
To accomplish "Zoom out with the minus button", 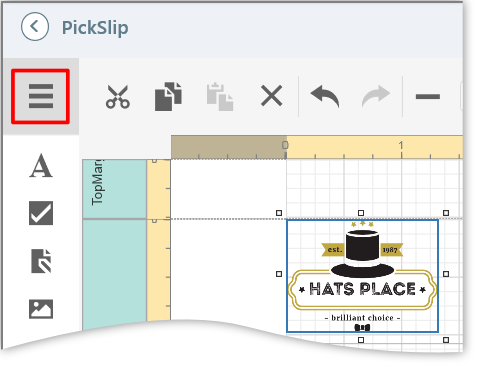I will pos(428,97).
